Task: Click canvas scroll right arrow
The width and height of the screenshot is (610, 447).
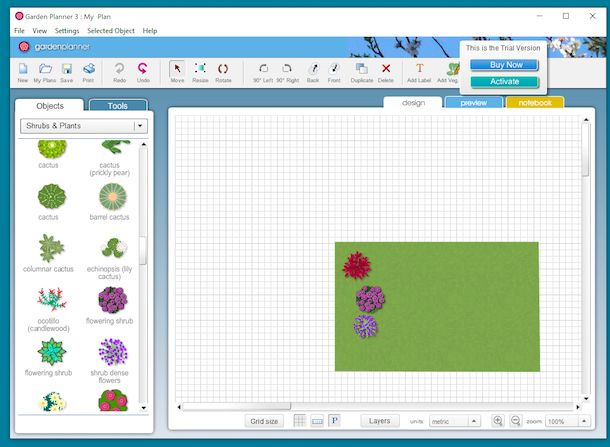Action: click(x=578, y=407)
